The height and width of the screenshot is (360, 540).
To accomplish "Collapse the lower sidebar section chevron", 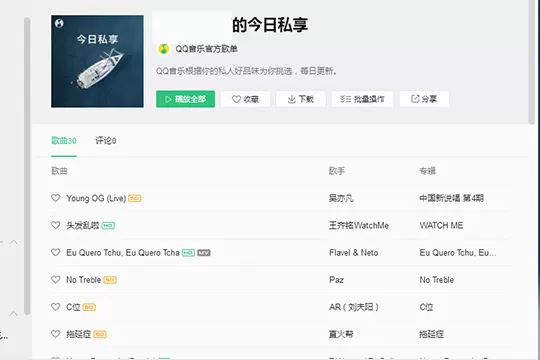I will click(x=13, y=314).
